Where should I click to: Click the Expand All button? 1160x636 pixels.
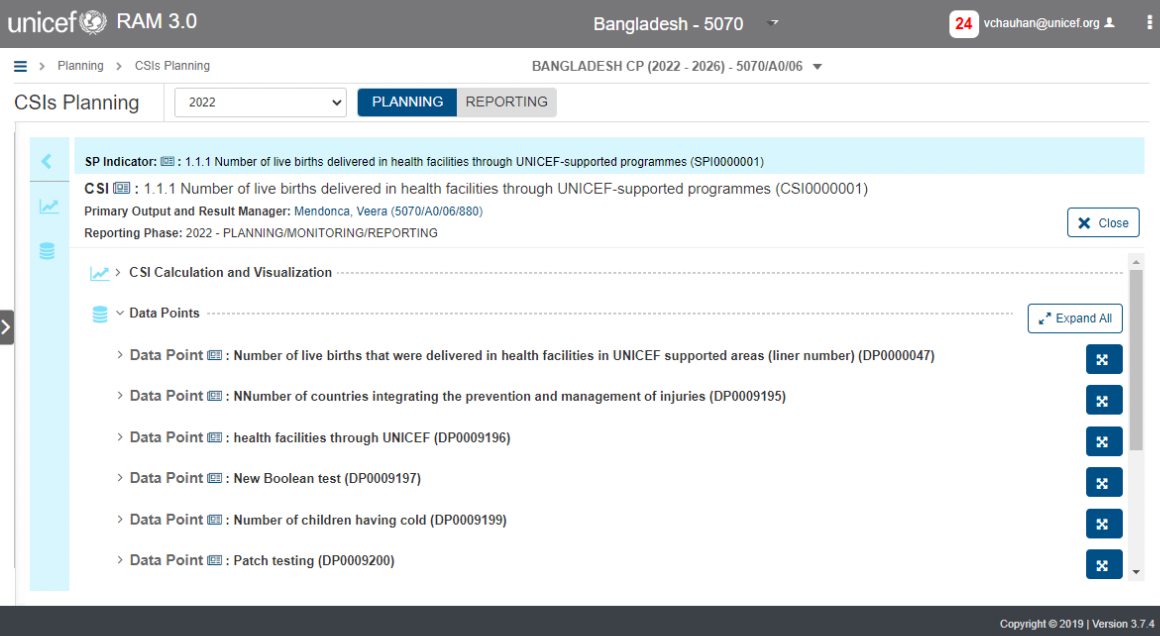click(x=1075, y=318)
